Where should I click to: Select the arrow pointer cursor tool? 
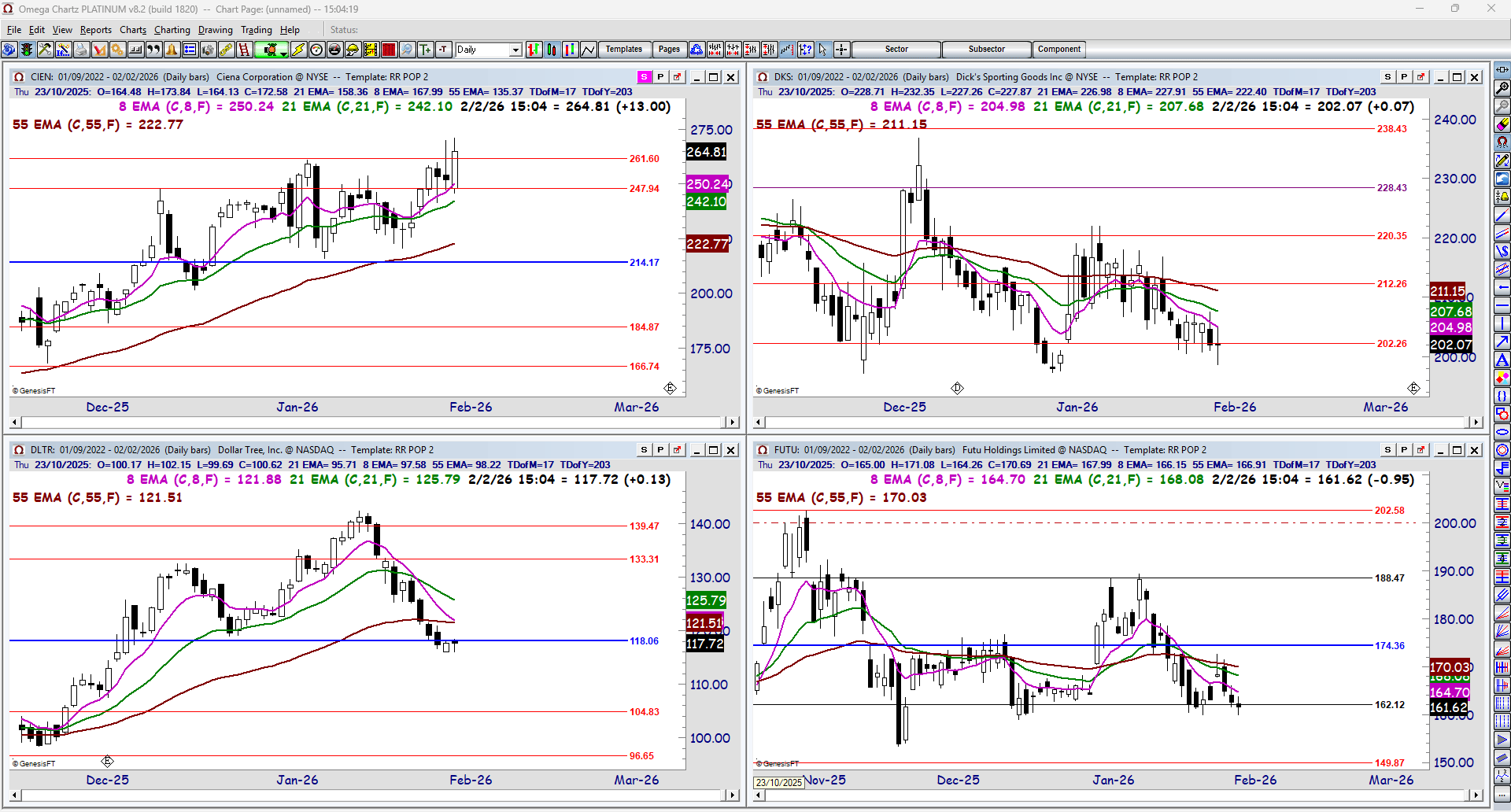coord(823,50)
